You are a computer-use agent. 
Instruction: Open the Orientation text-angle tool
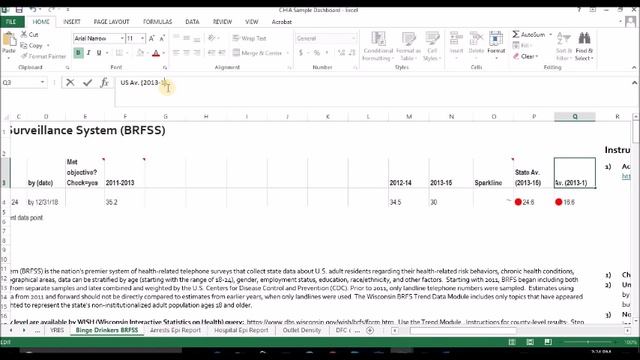pos(211,38)
